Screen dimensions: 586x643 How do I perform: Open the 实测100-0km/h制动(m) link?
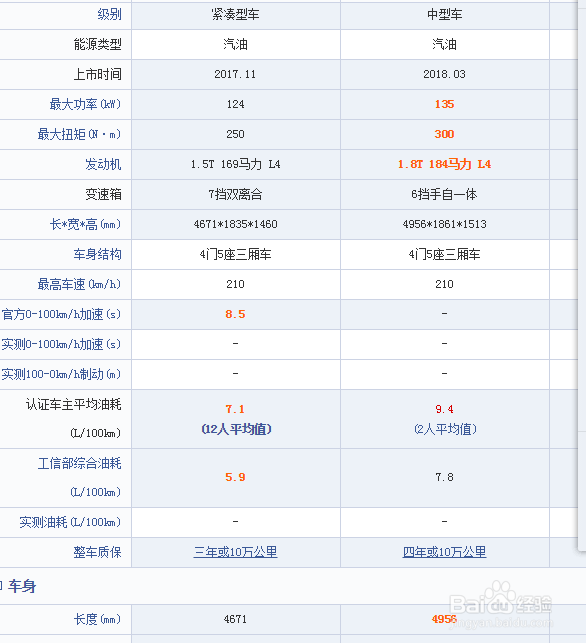61,374
